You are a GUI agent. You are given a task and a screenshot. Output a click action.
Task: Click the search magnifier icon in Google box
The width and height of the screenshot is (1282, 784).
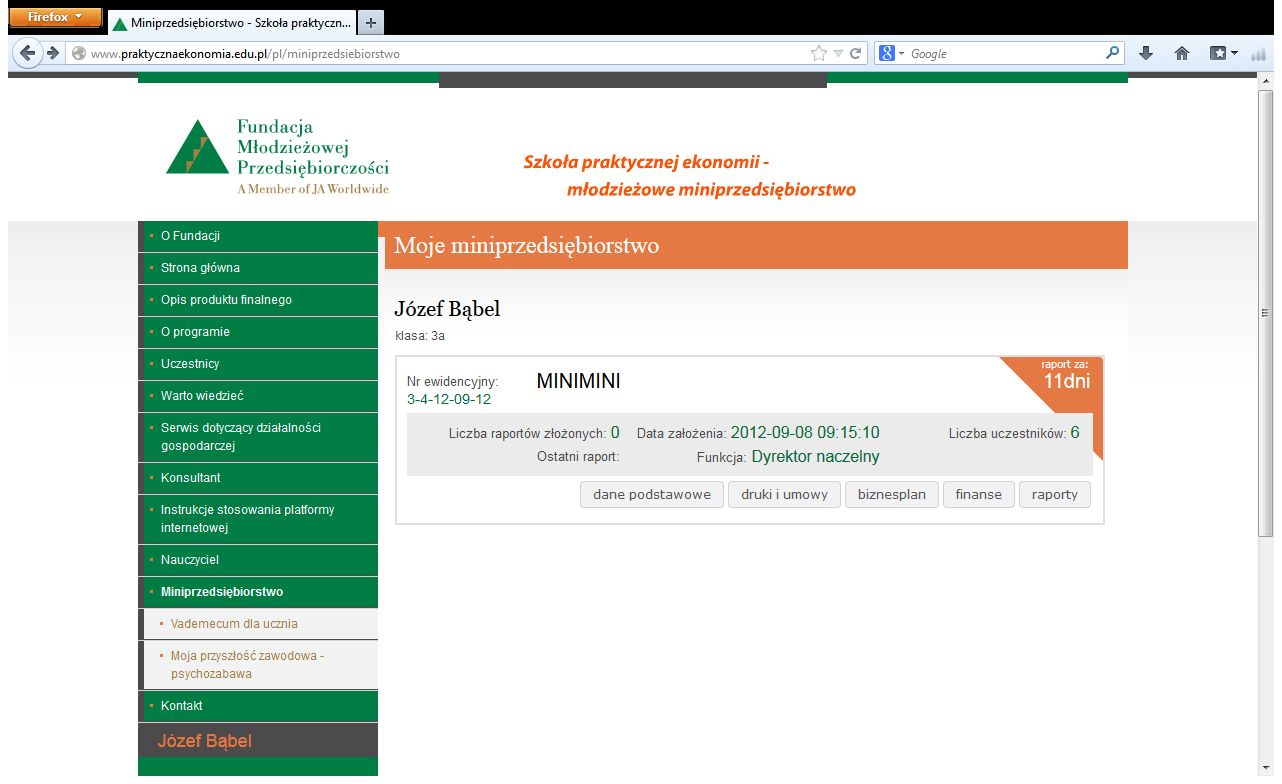pyautogui.click(x=1113, y=53)
